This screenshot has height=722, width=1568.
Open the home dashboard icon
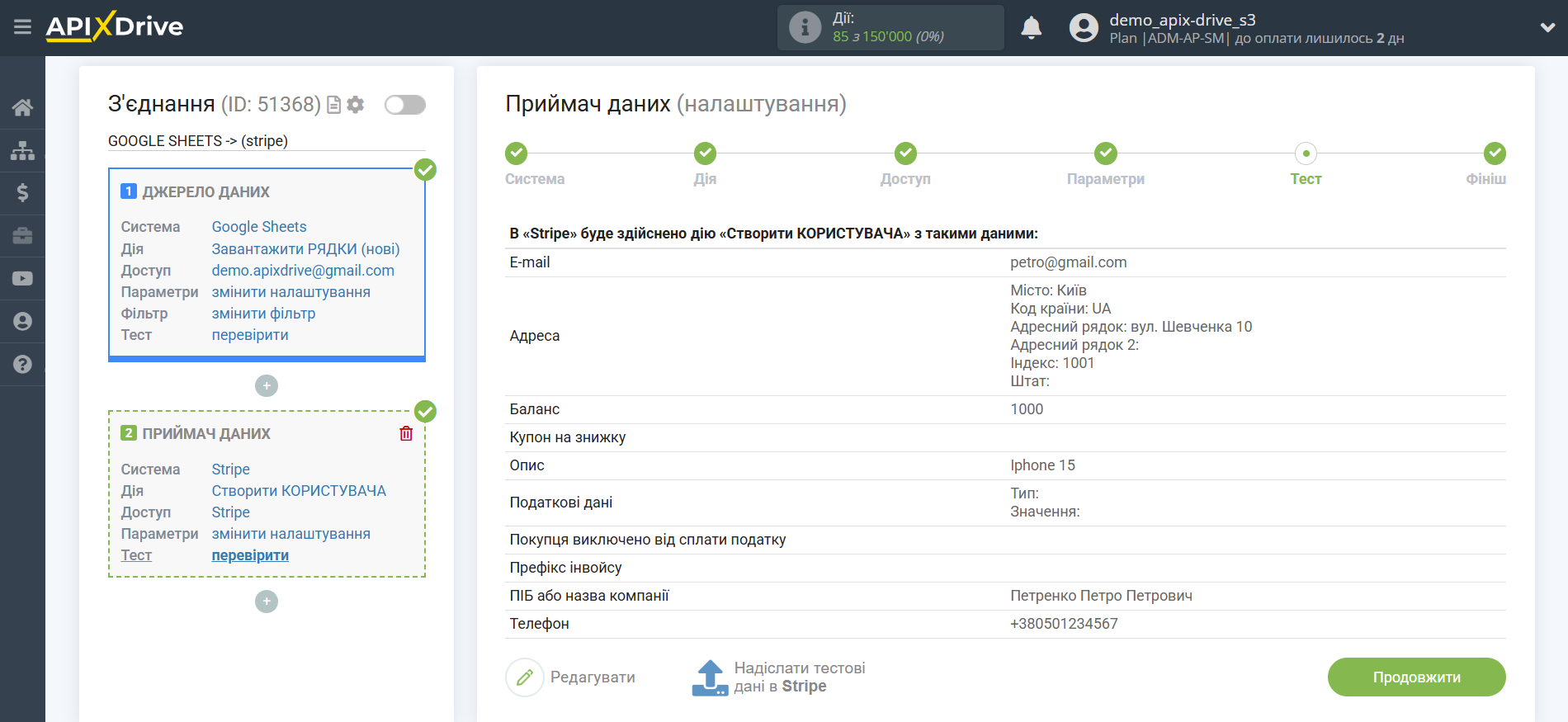(22, 107)
